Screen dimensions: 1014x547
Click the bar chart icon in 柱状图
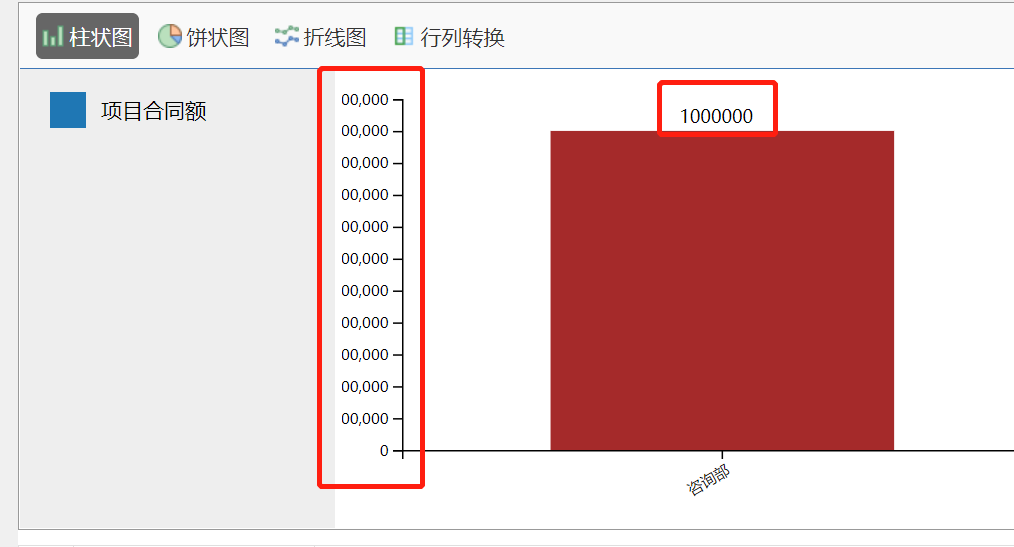pyautogui.click(x=52, y=36)
